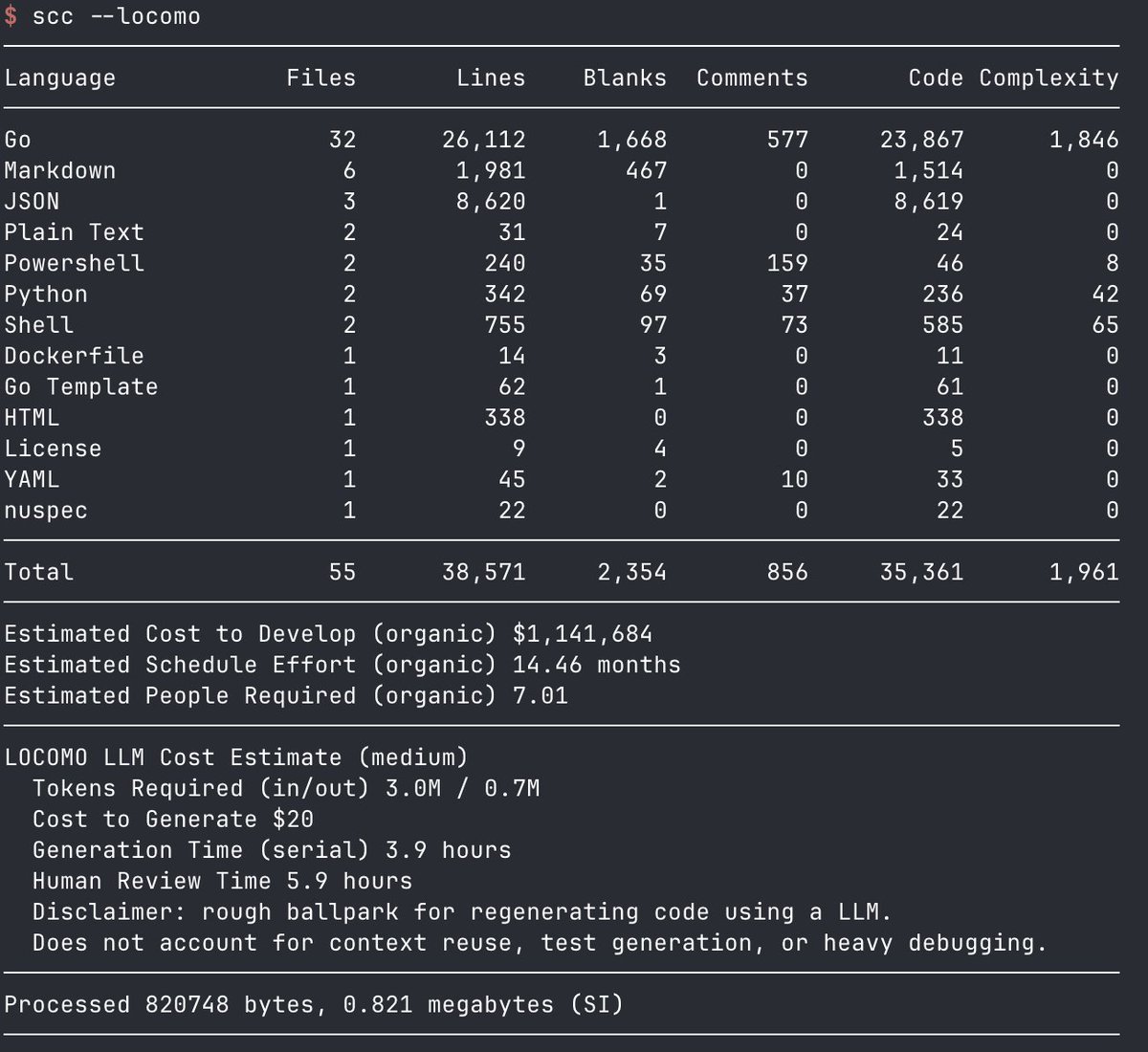Click JSON code value 8,619
This screenshot has width=1148, height=1052.
tap(929, 202)
